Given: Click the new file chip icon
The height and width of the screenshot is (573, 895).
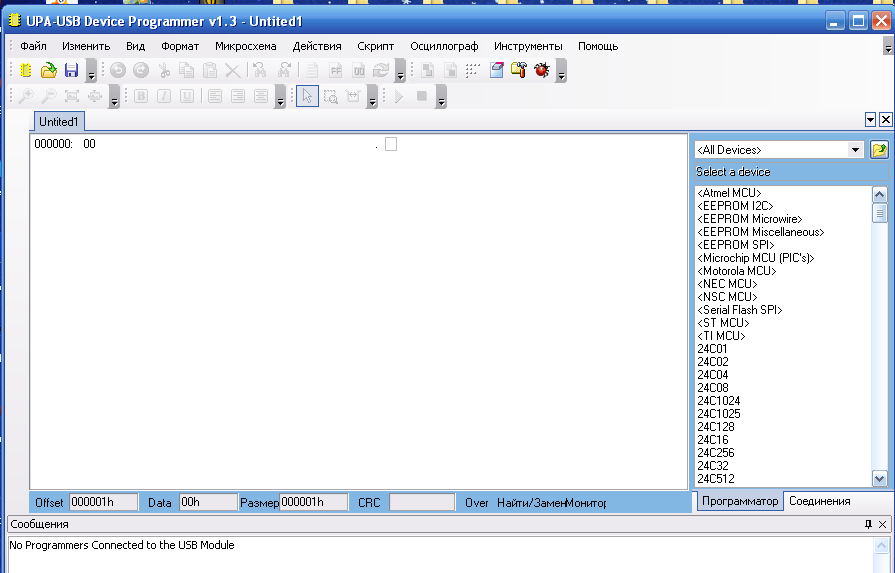Looking at the screenshot, I should click(x=26, y=70).
